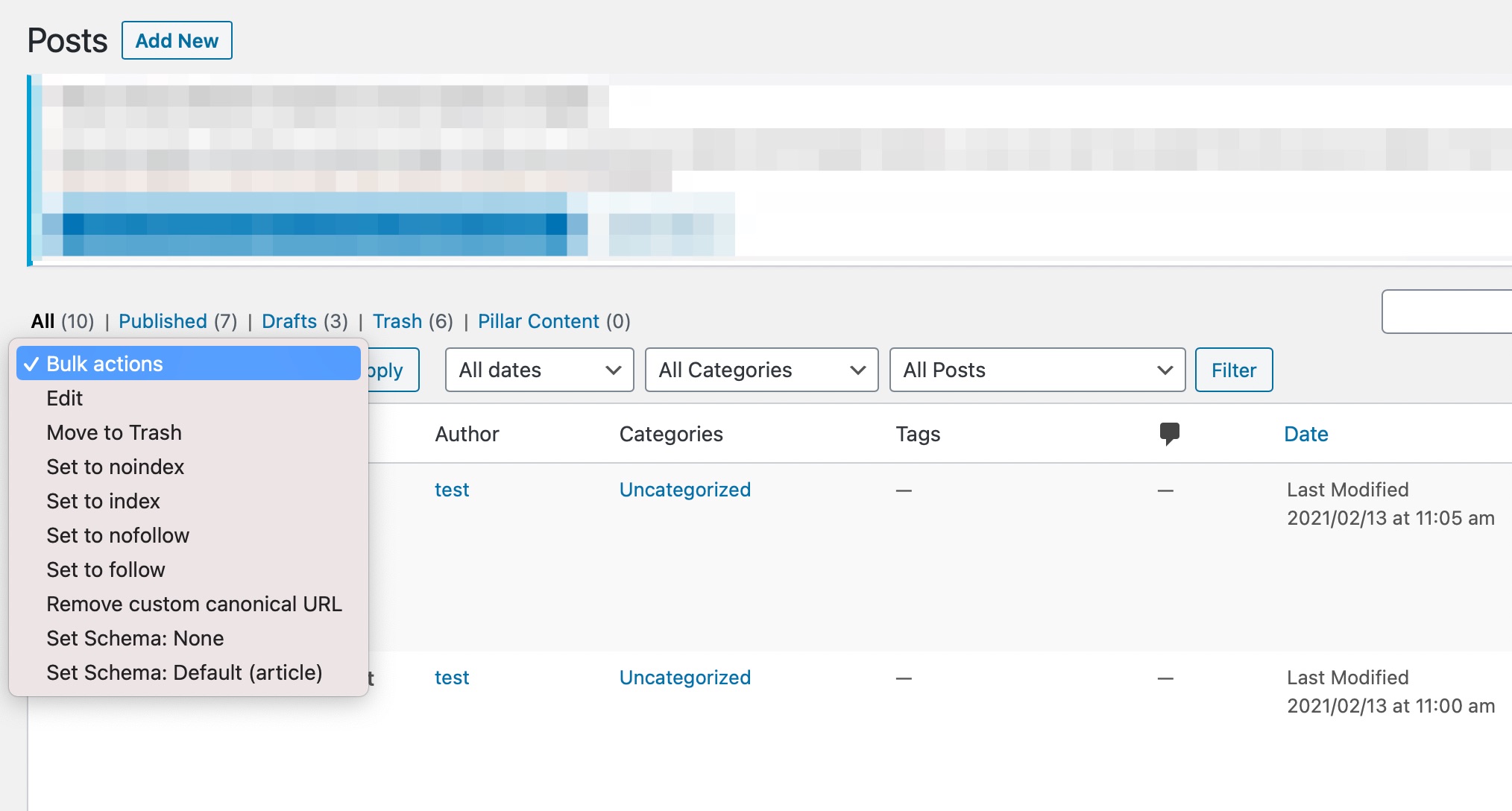
Task: Select Set Schema: None option
Action: (x=135, y=638)
